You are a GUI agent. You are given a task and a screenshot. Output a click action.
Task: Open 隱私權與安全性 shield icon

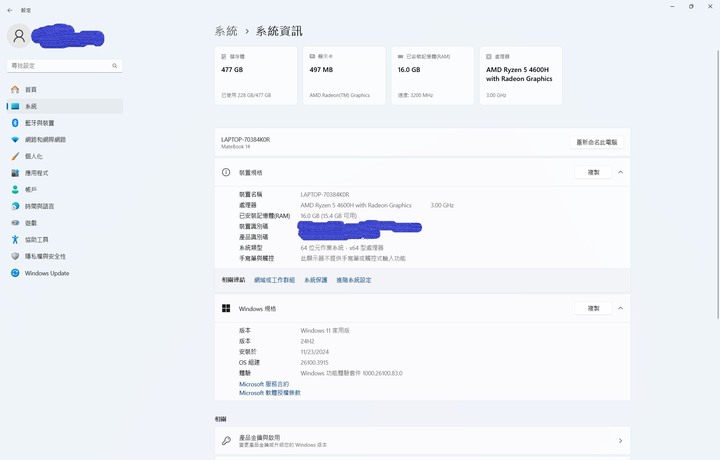tap(15, 256)
